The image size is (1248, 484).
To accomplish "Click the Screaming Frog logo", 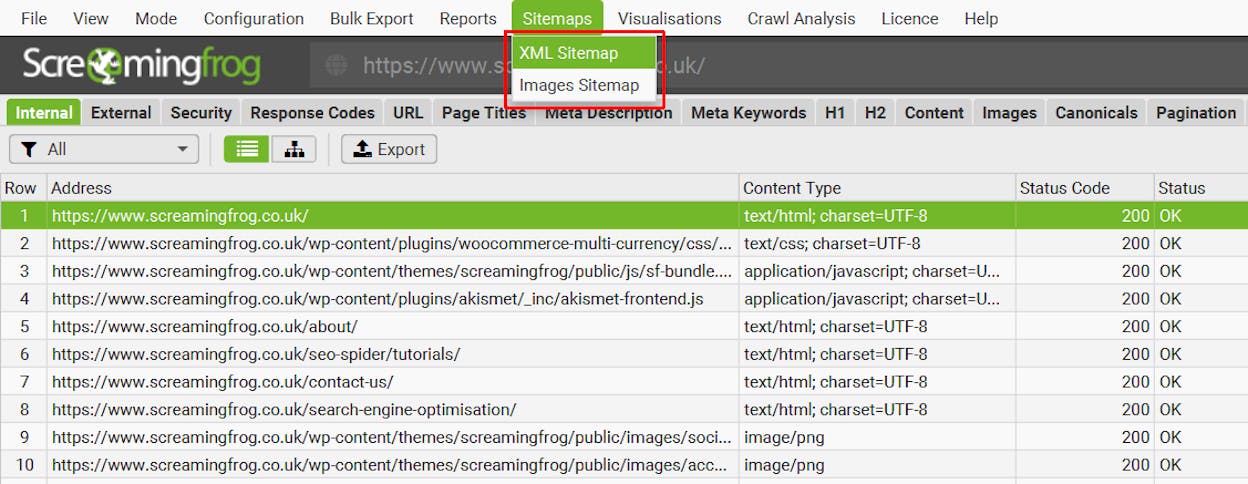I will [142, 66].
